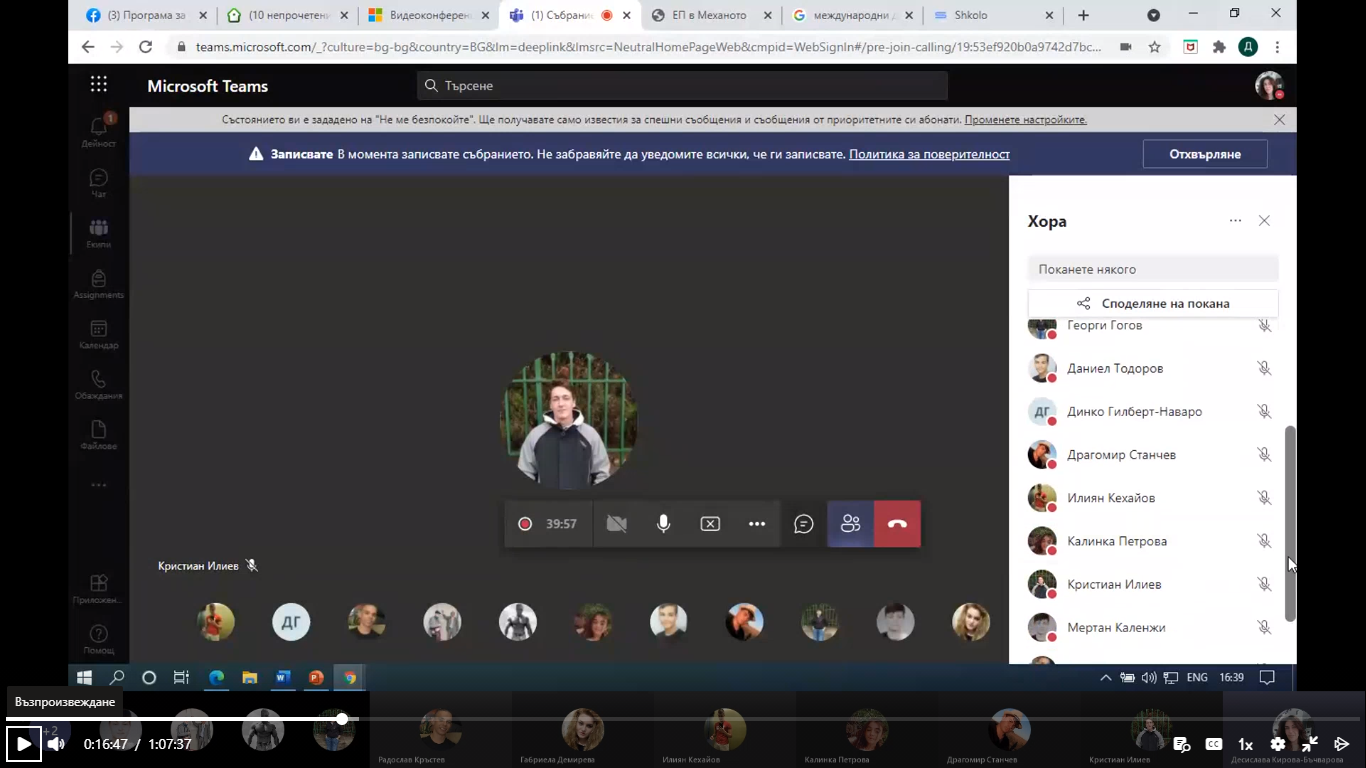Open Files in Teams sidebar
This screenshot has width=1366, height=768.
[x=99, y=435]
